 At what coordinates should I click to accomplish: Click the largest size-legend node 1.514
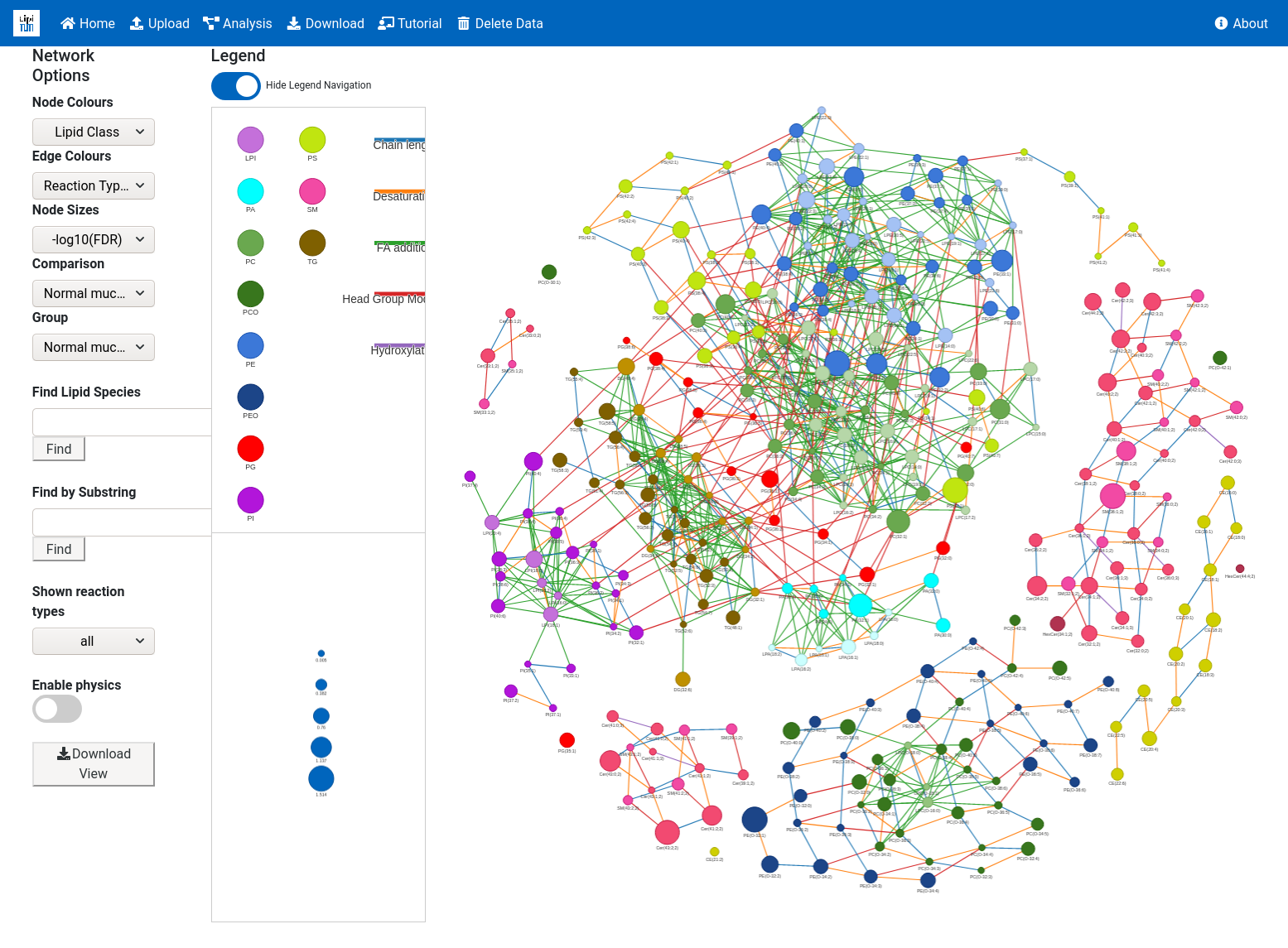click(321, 779)
